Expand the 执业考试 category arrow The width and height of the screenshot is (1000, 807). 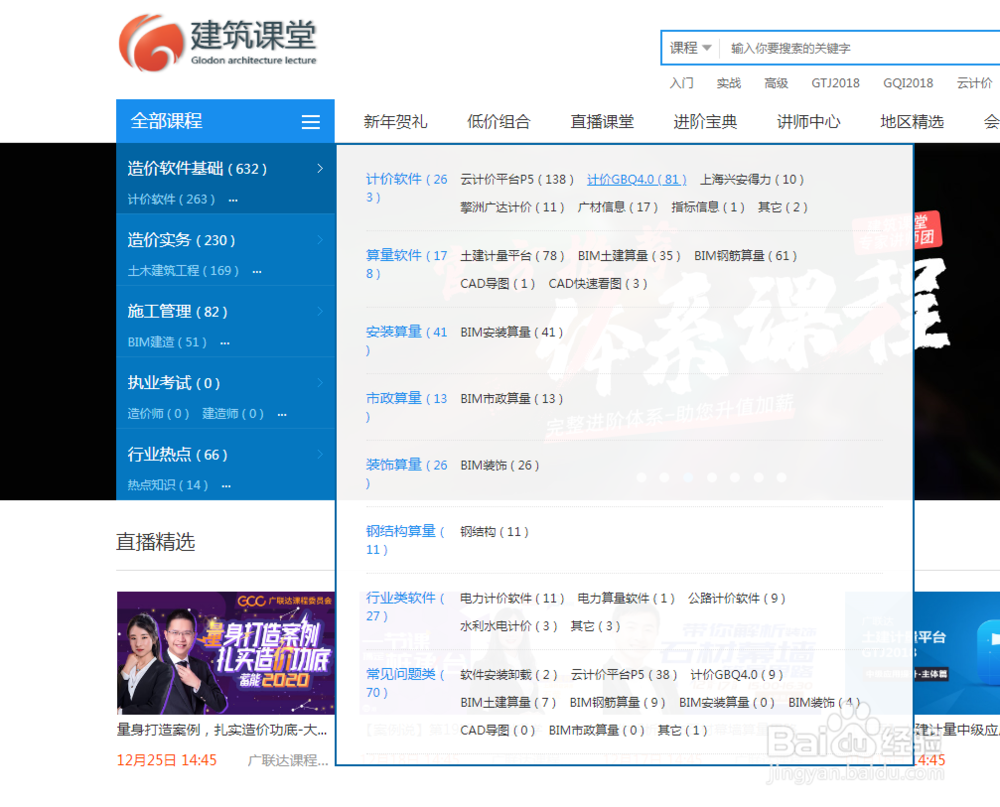tap(320, 383)
